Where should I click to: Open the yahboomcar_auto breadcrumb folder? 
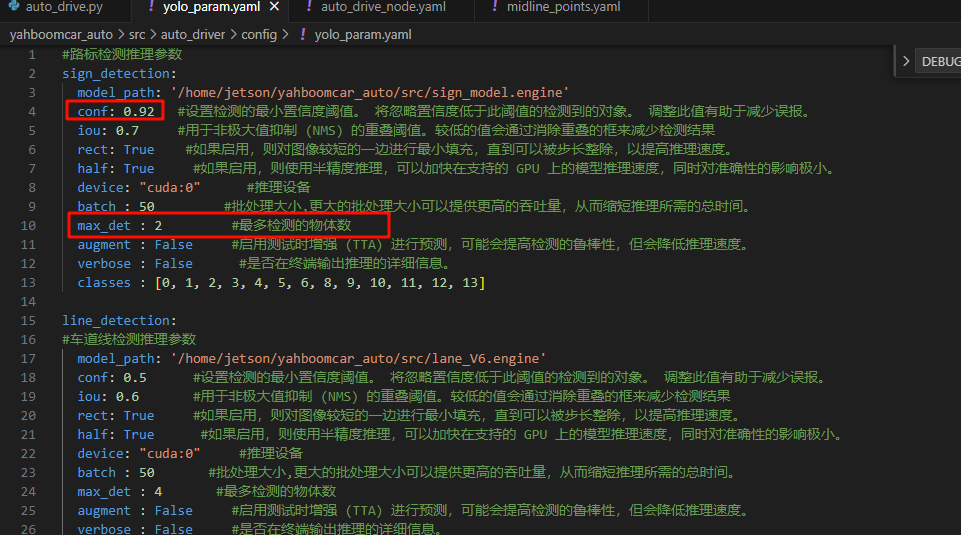coord(61,34)
